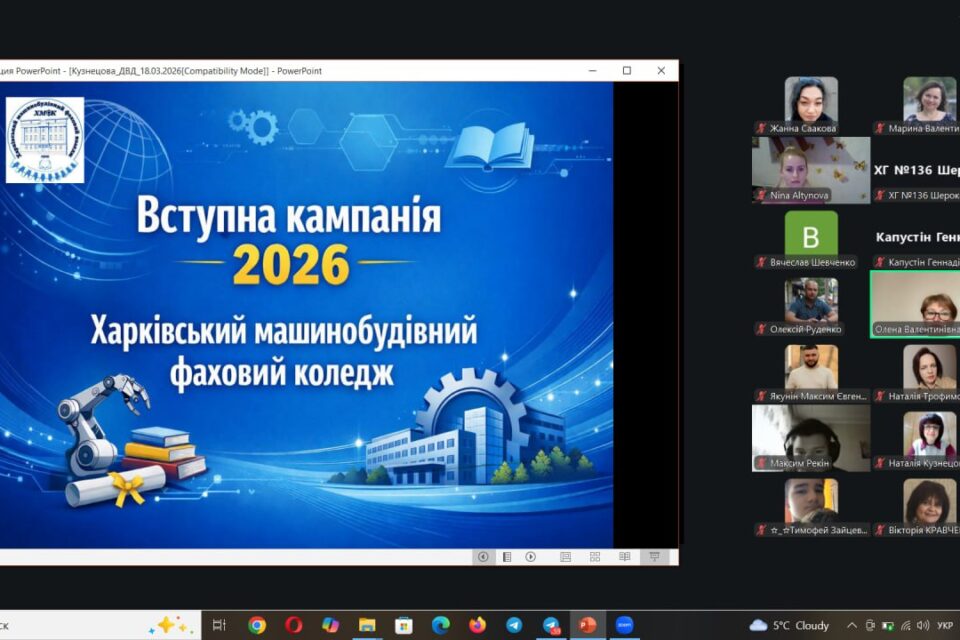Switch PowerPoint to Normal view

566,557
